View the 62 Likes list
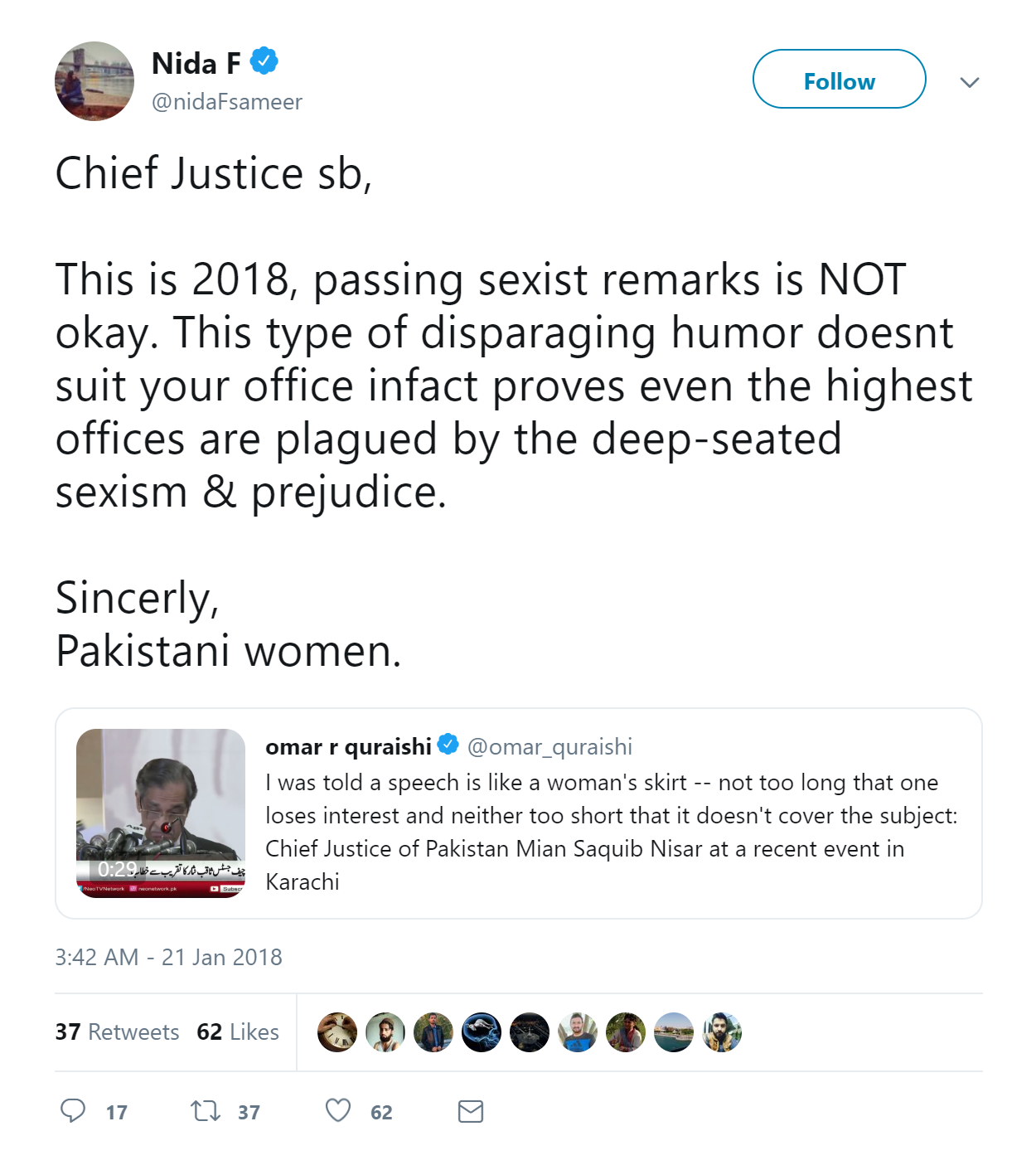The width and height of the screenshot is (1036, 1165). pyautogui.click(x=238, y=1032)
